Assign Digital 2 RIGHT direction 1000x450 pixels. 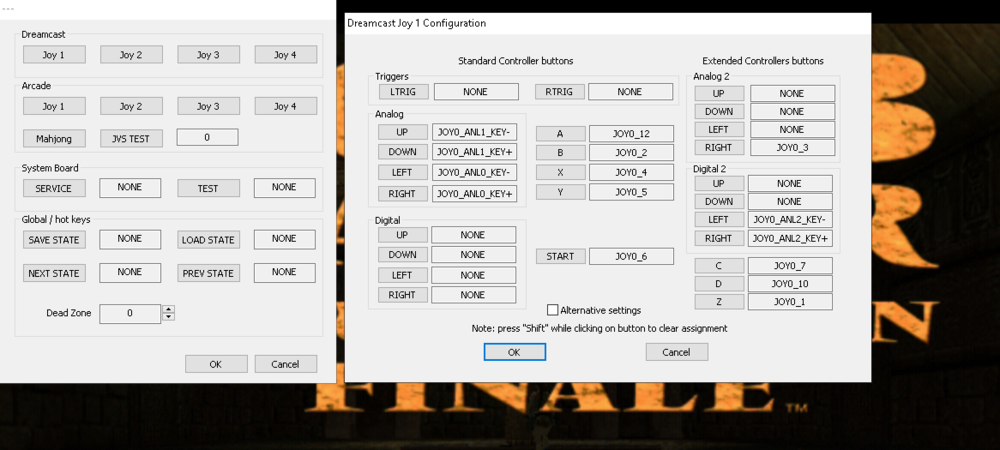(719, 238)
